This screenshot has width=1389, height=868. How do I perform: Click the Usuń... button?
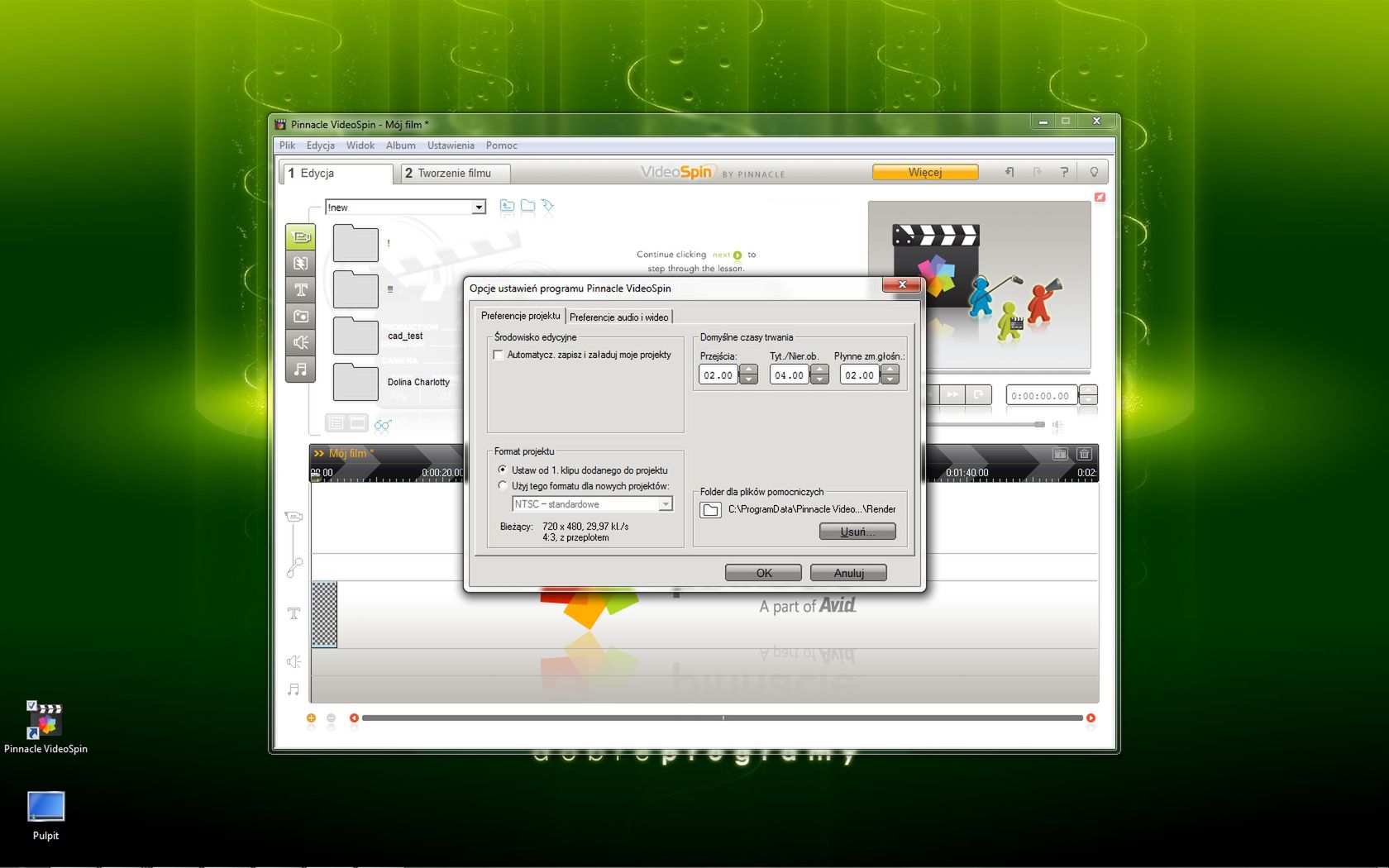[857, 532]
